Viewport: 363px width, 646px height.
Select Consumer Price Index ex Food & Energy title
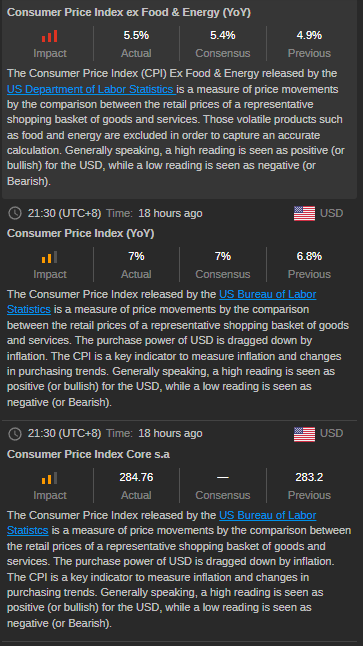[129, 12]
